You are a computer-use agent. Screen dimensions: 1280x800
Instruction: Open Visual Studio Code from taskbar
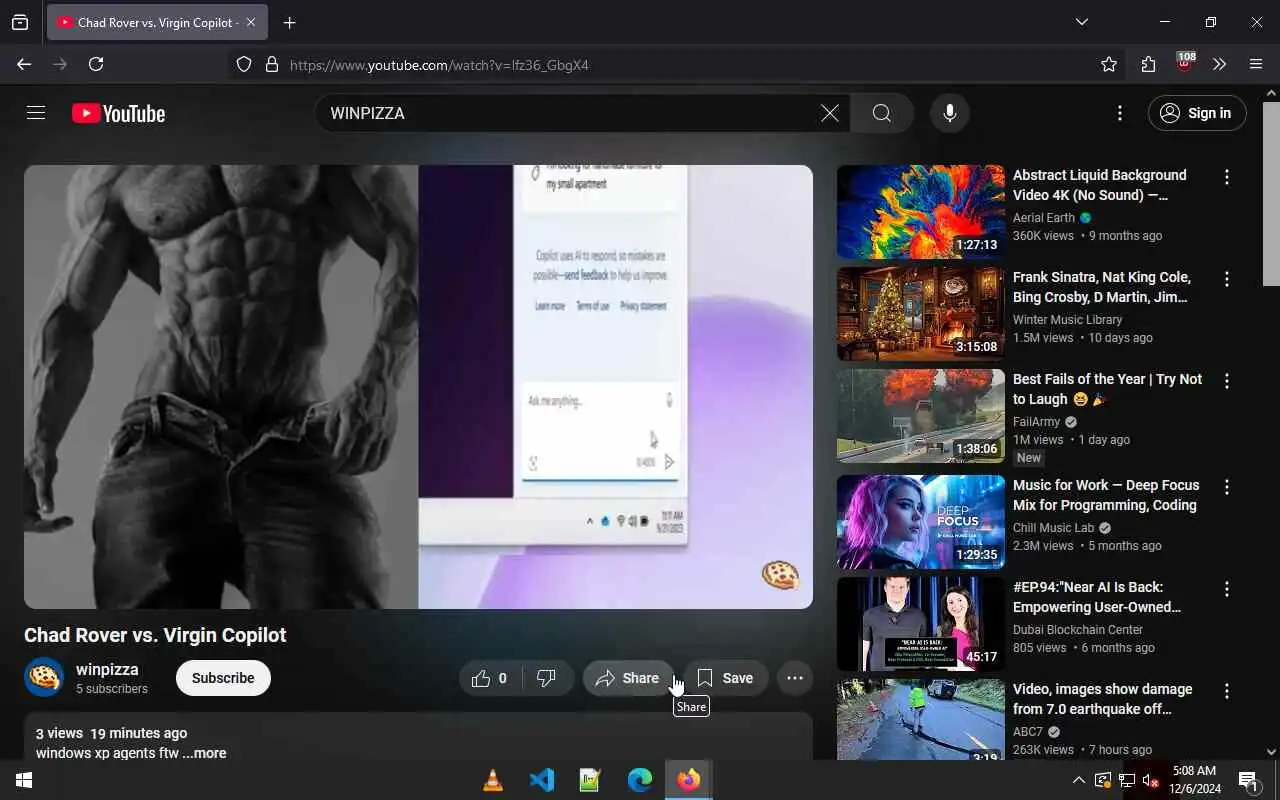(x=542, y=780)
